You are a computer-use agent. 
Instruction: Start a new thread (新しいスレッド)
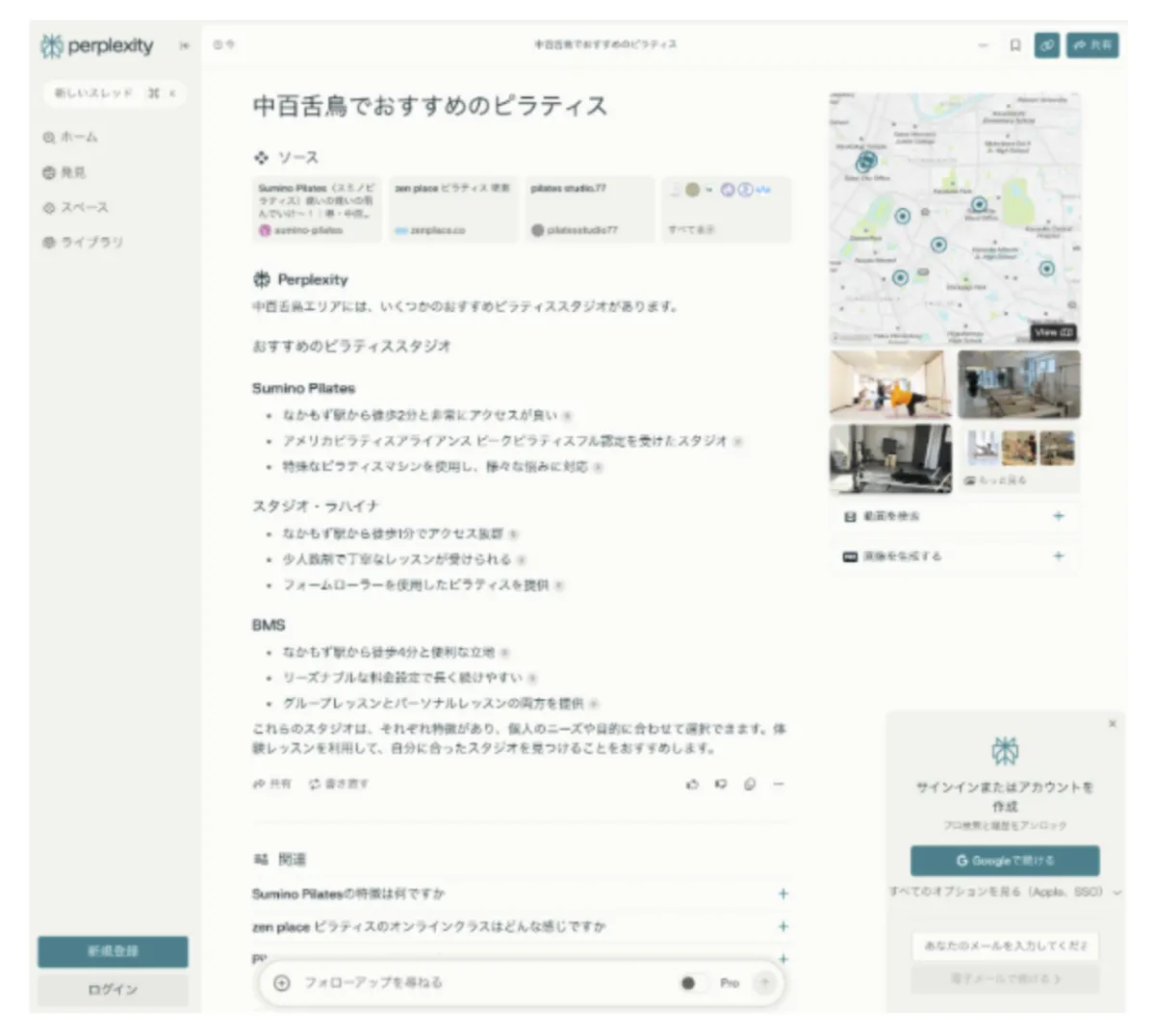click(x=115, y=93)
